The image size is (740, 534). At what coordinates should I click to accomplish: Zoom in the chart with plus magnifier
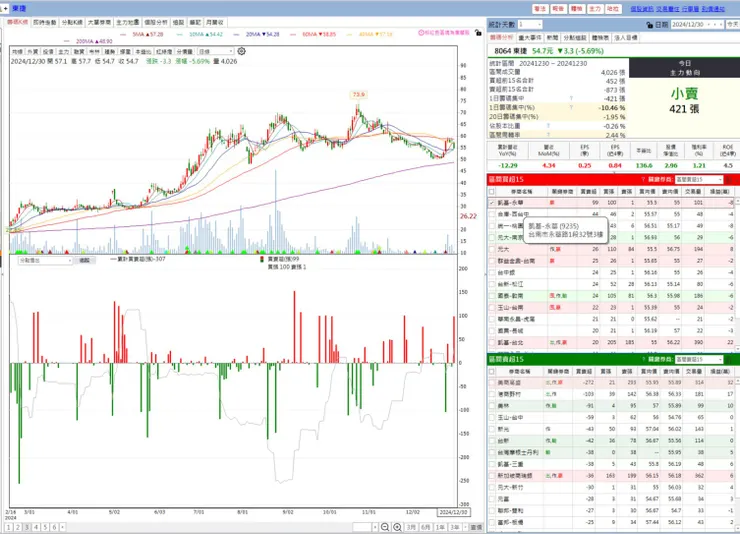coord(397,527)
